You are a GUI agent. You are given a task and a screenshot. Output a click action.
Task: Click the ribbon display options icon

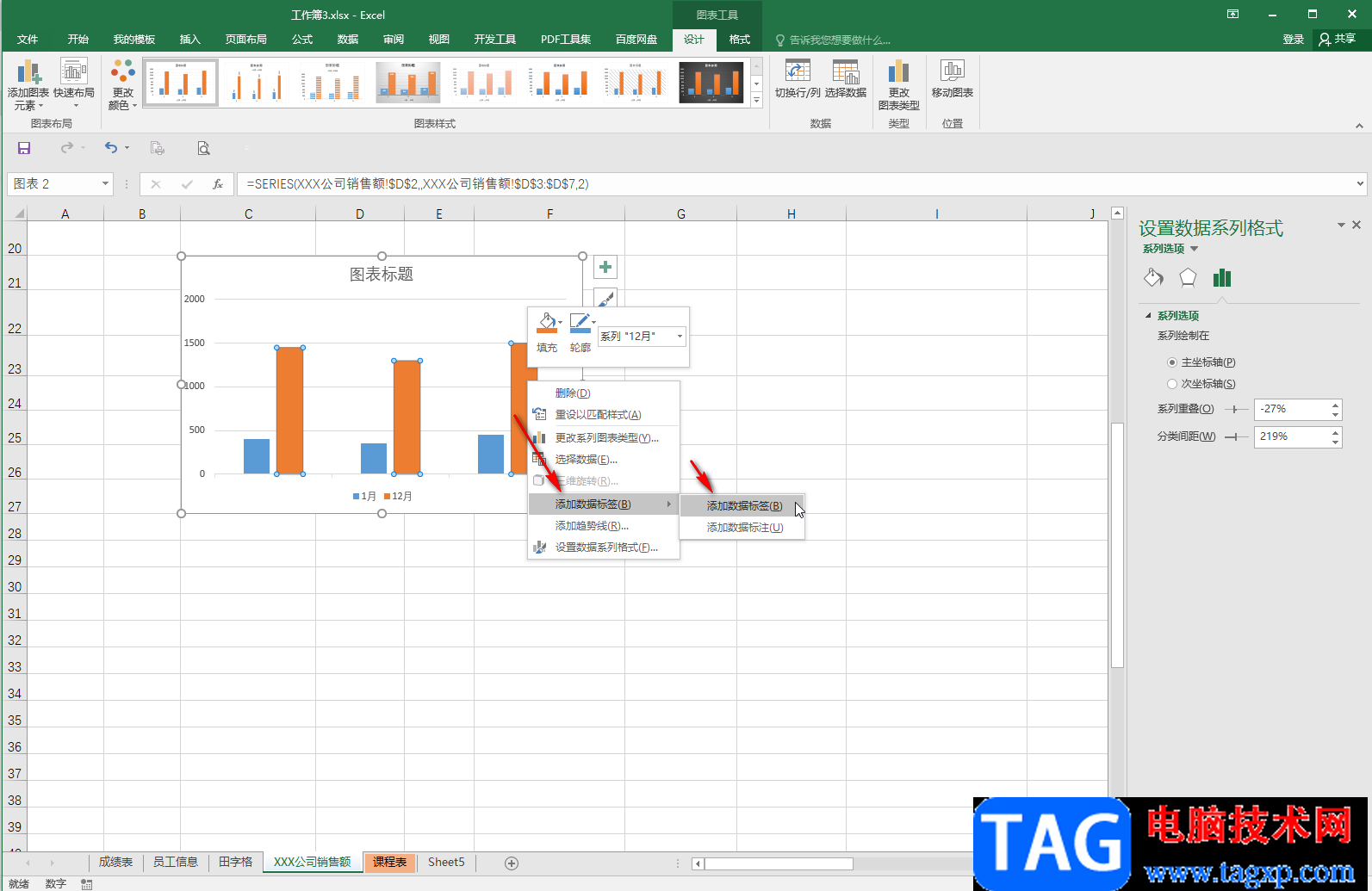[1232, 15]
